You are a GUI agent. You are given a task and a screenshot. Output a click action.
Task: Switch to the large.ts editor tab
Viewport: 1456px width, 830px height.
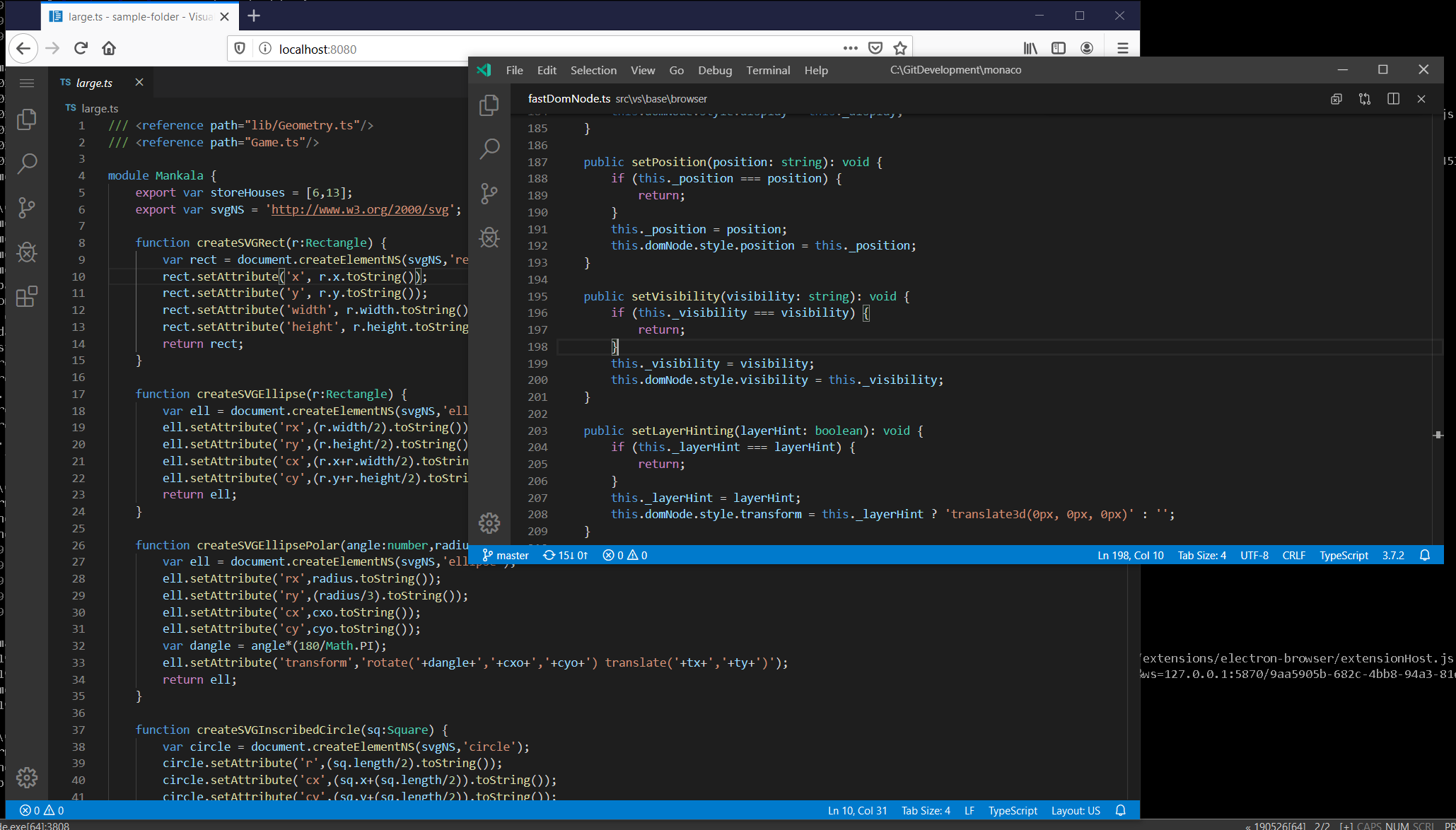93,83
